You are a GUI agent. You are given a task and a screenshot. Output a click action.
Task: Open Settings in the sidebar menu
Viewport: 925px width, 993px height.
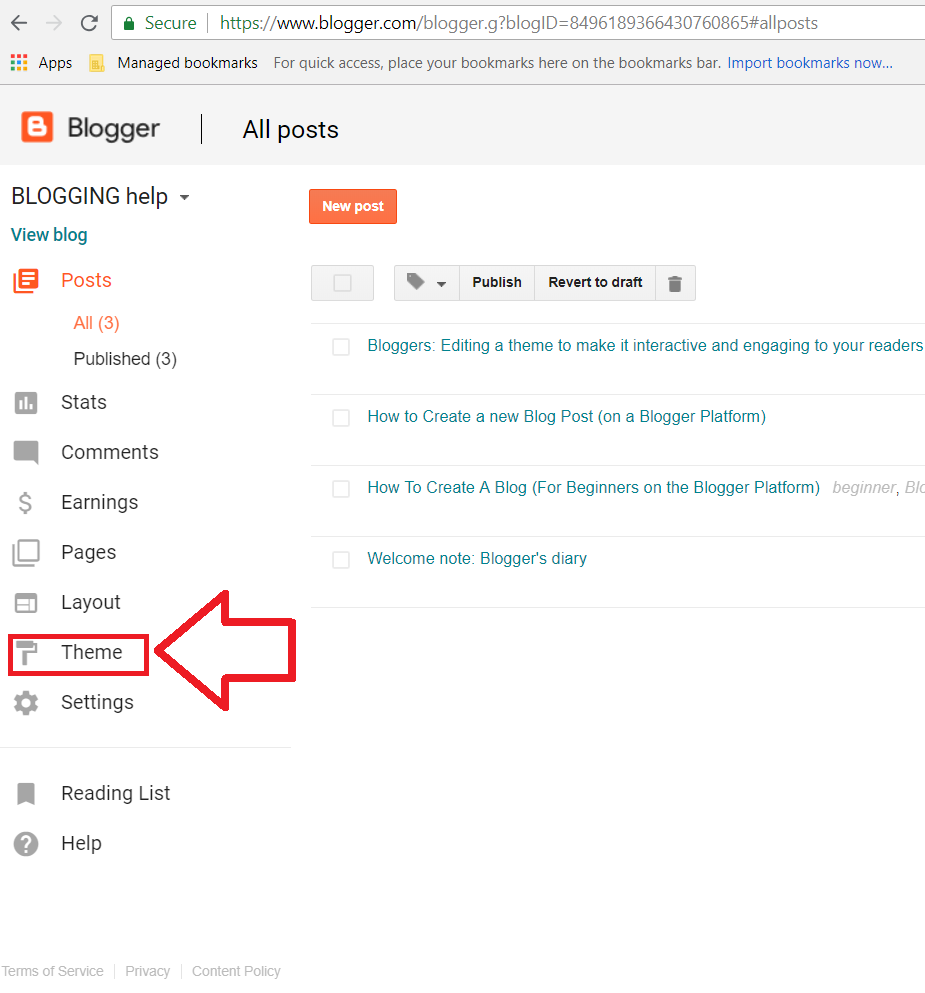(x=97, y=702)
